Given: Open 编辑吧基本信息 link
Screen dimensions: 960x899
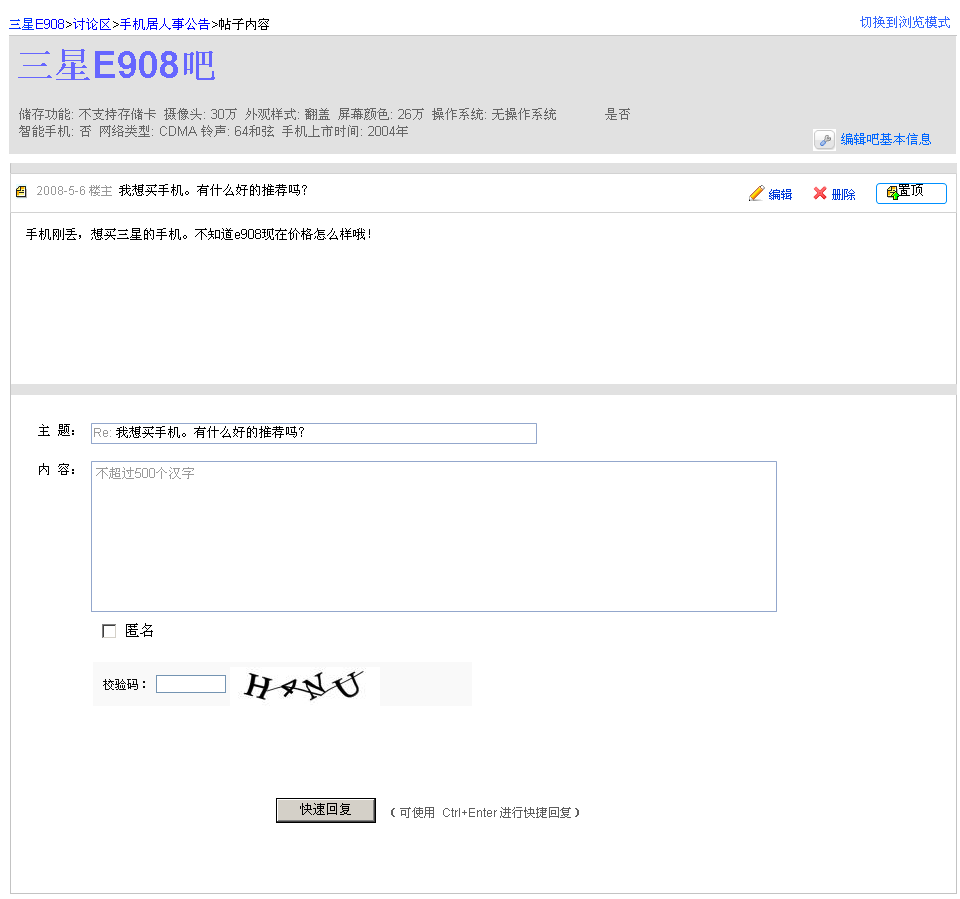Looking at the screenshot, I should click(x=886, y=140).
